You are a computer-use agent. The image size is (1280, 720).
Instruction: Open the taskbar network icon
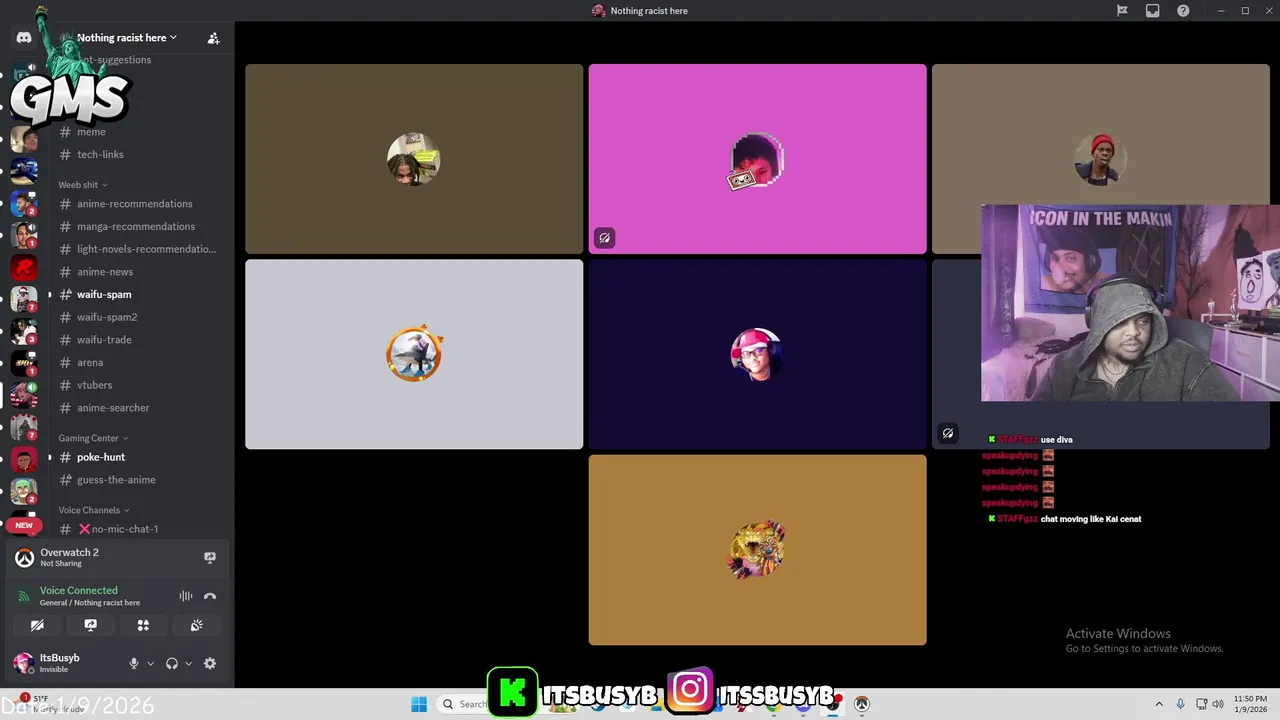1201,704
